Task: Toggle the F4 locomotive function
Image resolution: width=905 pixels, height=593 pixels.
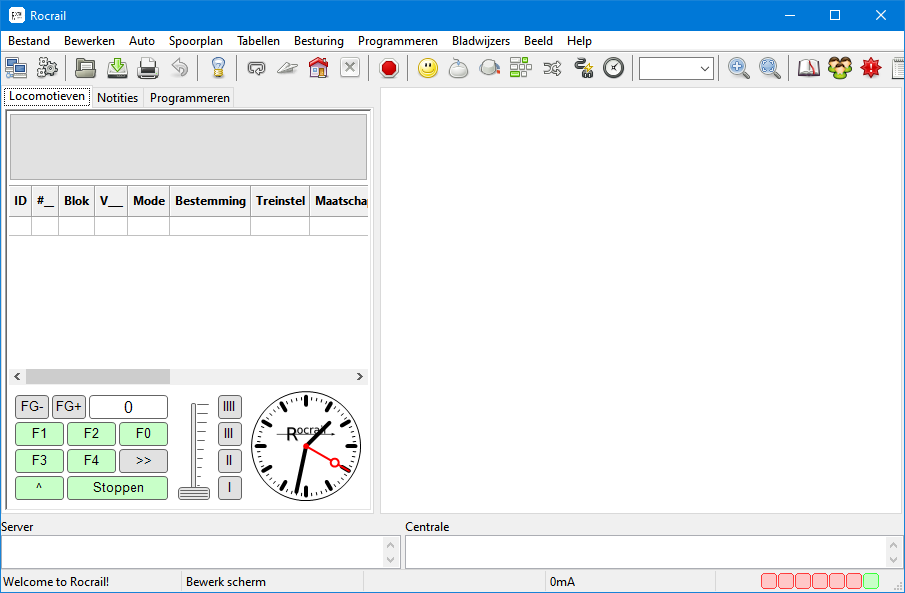Action: coord(91,461)
